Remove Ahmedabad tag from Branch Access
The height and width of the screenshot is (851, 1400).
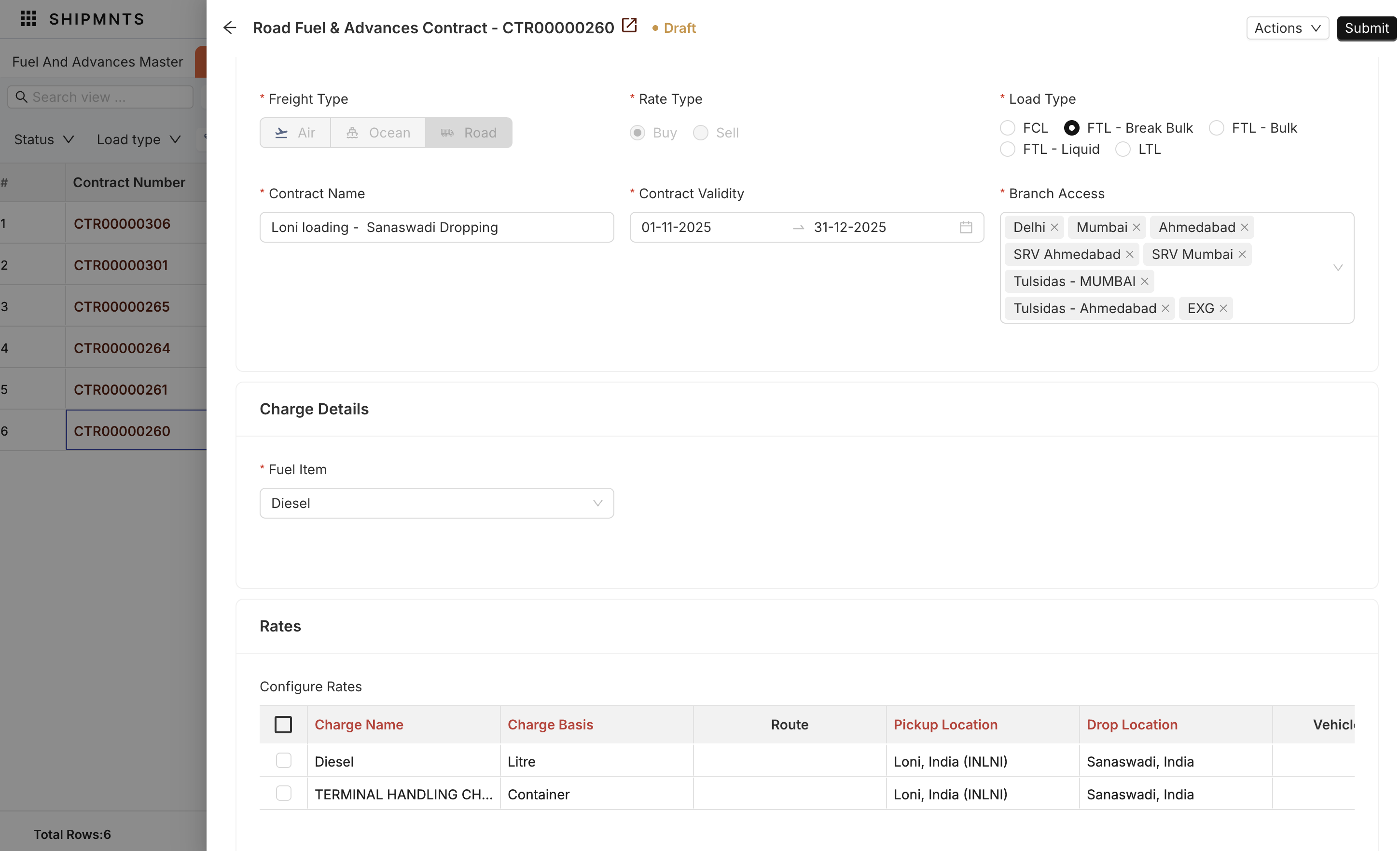coord(1244,227)
